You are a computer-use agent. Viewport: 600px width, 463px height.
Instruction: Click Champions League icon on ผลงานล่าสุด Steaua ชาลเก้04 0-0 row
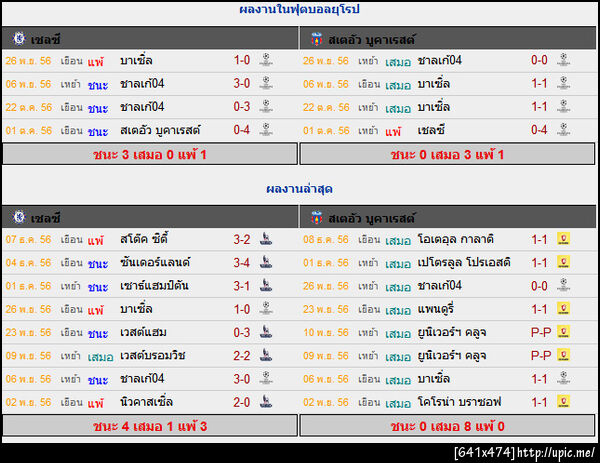click(x=564, y=286)
